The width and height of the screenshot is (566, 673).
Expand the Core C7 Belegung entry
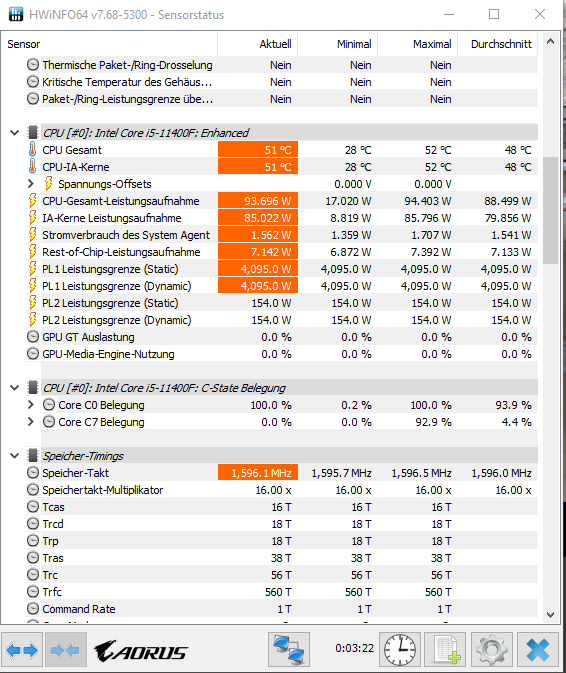pos(30,422)
